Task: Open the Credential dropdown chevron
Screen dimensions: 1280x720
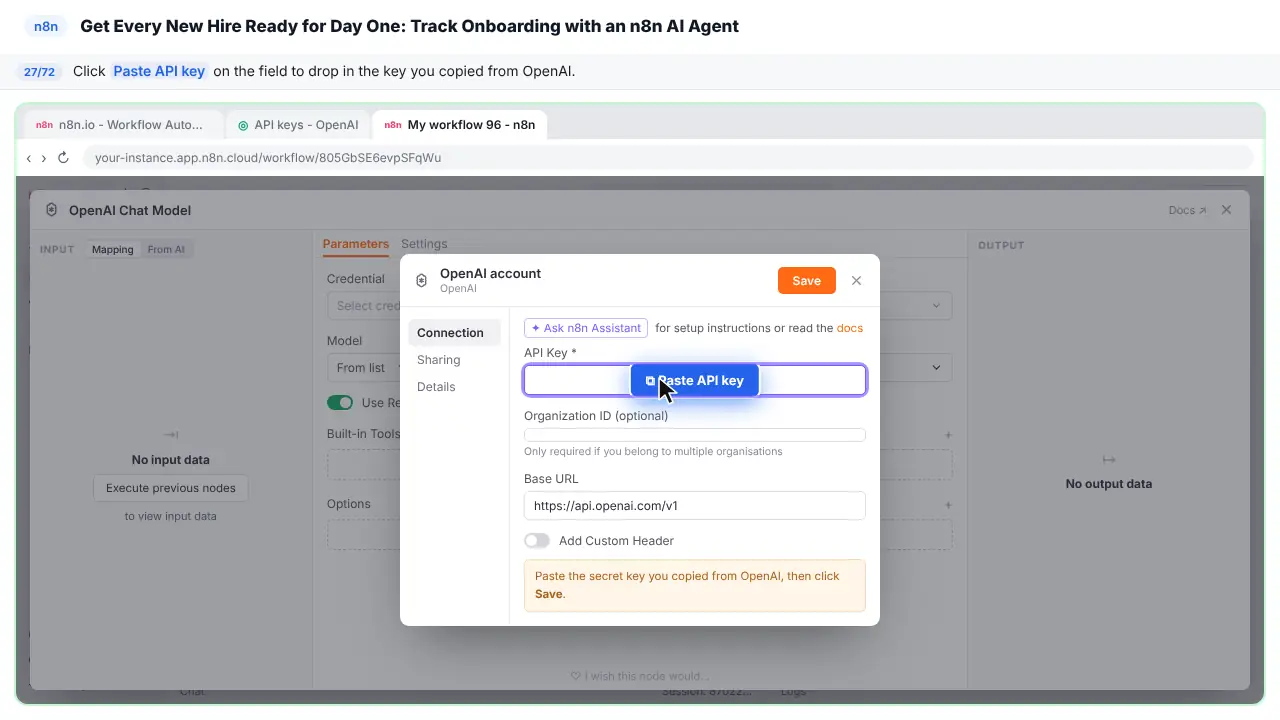Action: point(936,306)
